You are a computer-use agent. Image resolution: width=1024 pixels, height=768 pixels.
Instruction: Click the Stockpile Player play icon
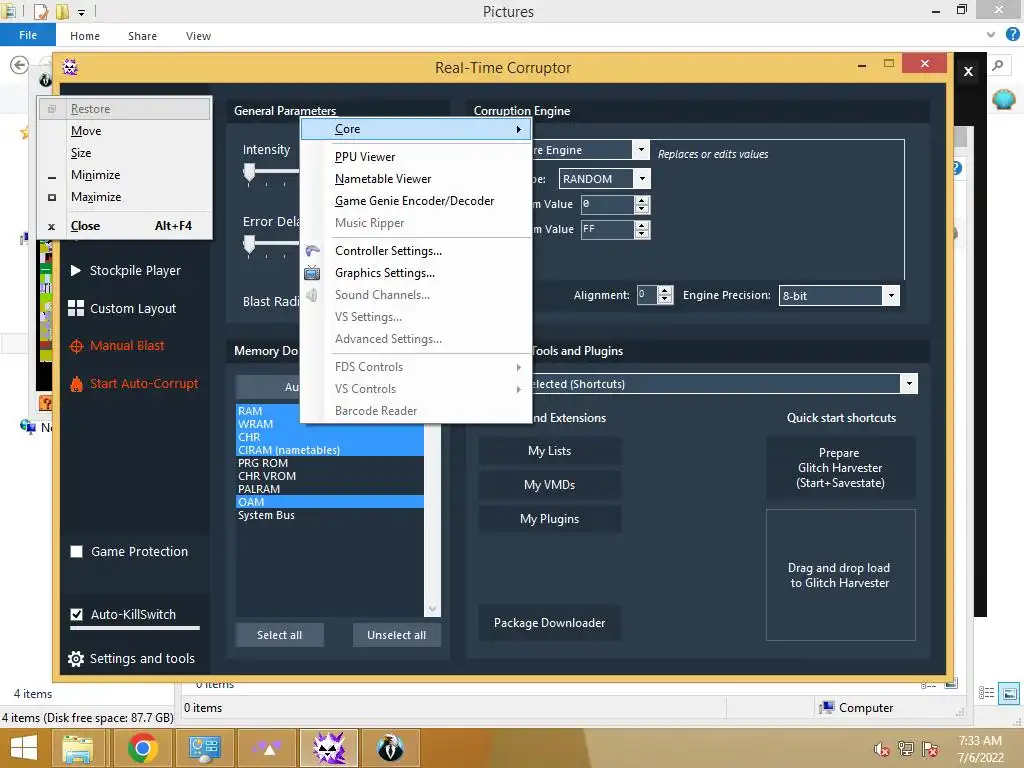pyautogui.click(x=76, y=270)
